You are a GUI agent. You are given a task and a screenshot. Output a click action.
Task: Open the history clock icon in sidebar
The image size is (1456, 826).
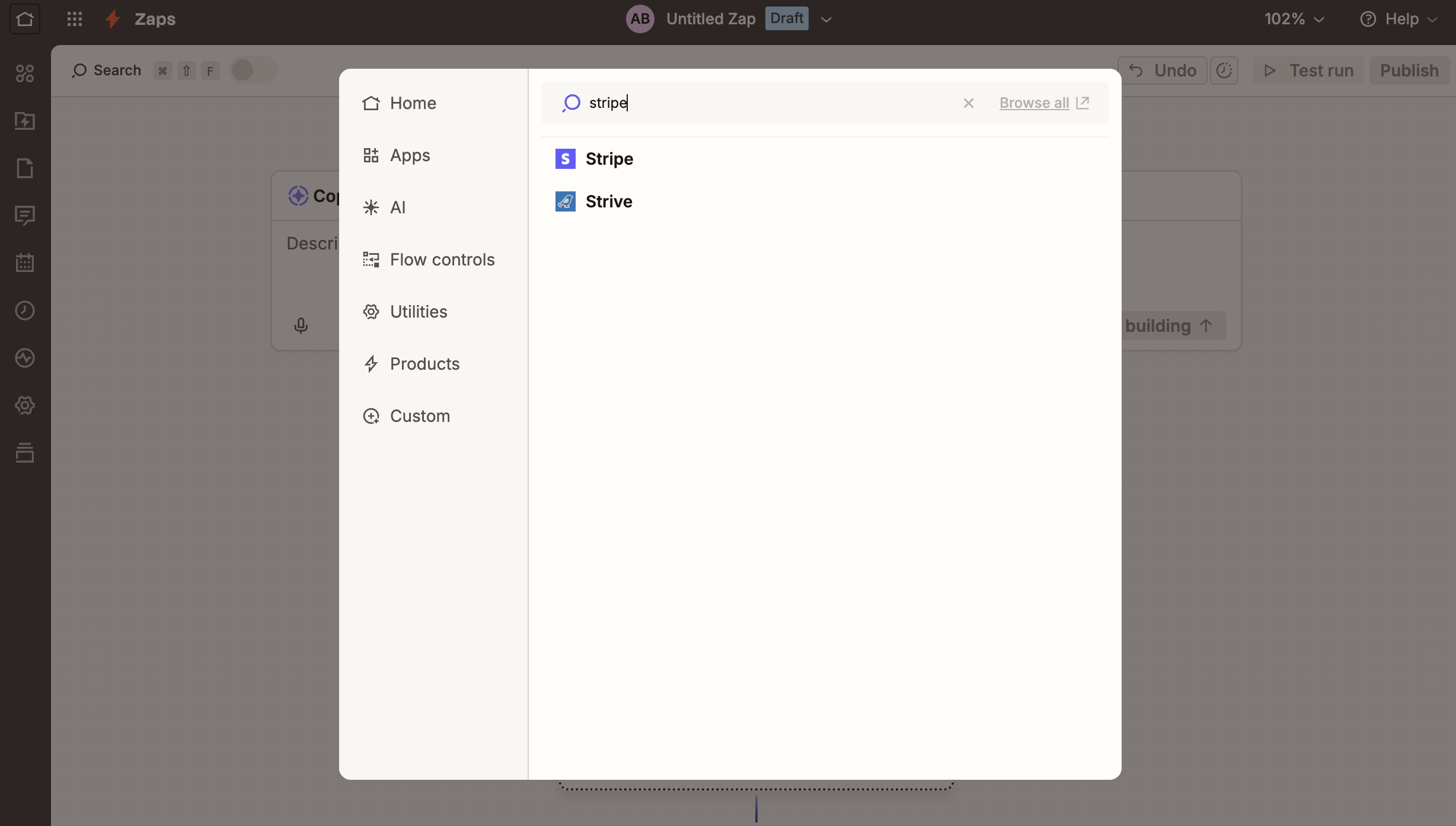(x=25, y=310)
